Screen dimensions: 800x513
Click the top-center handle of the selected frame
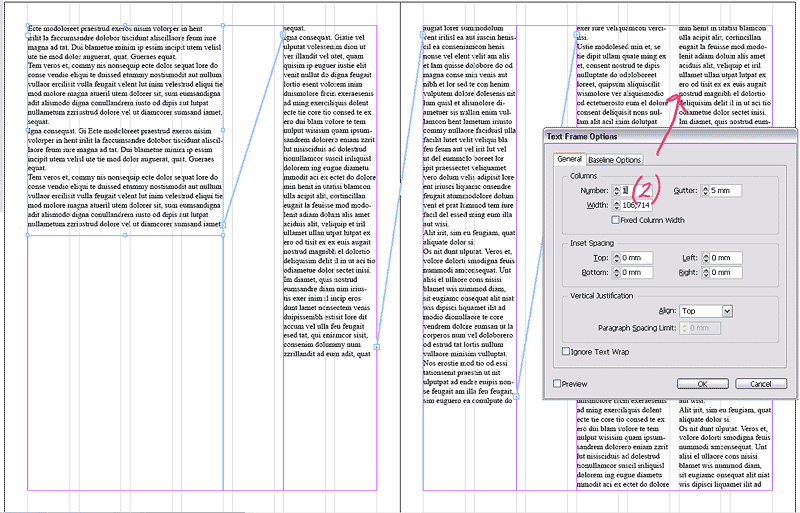pyautogui.click(x=125, y=25)
